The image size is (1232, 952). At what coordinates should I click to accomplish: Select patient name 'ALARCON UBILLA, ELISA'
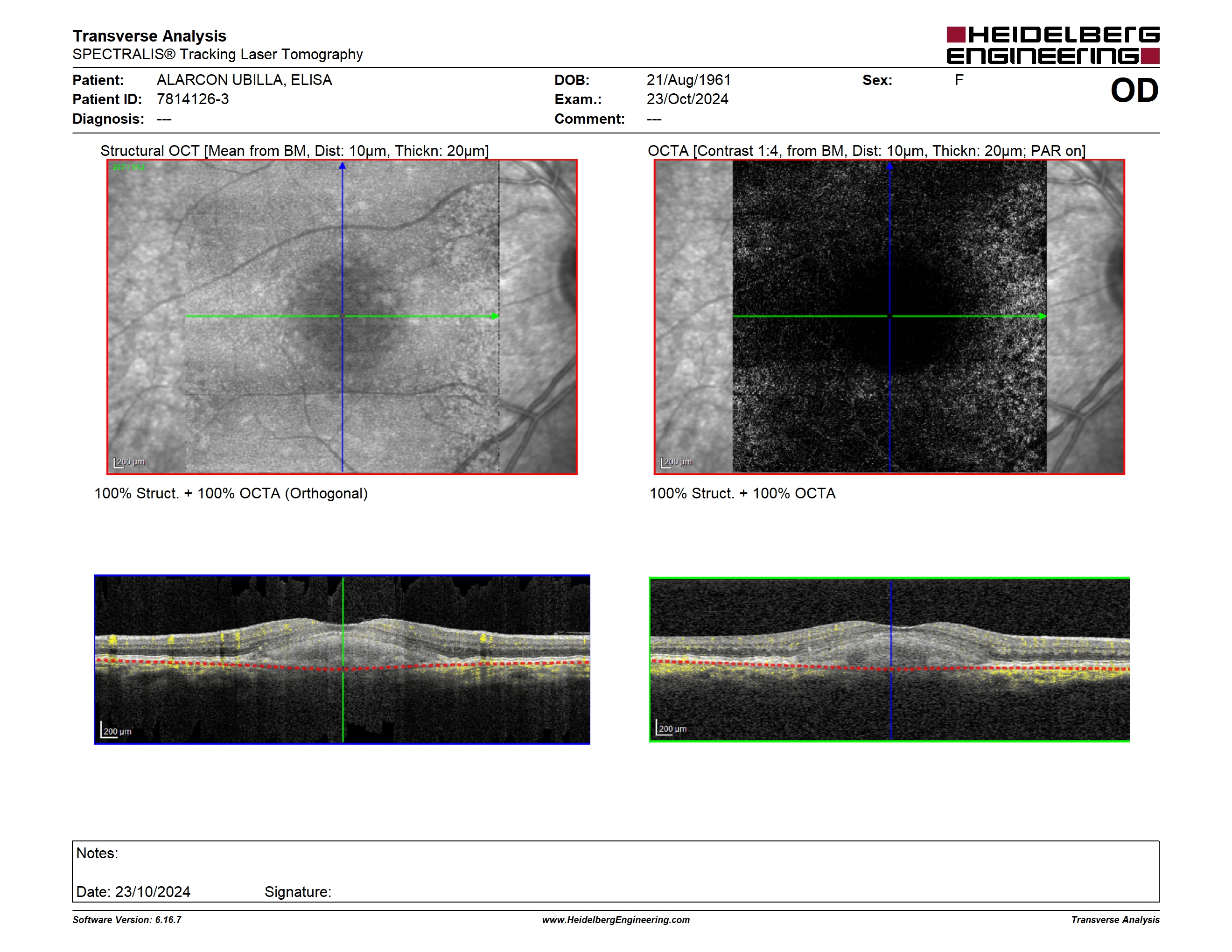pos(244,80)
